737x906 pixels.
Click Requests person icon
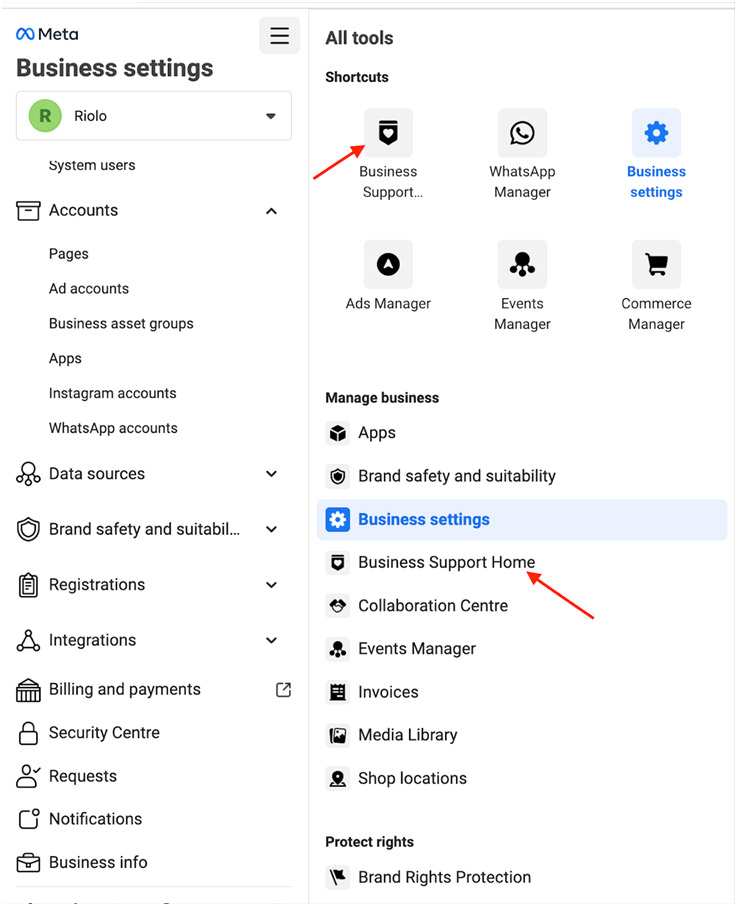[x=28, y=776]
